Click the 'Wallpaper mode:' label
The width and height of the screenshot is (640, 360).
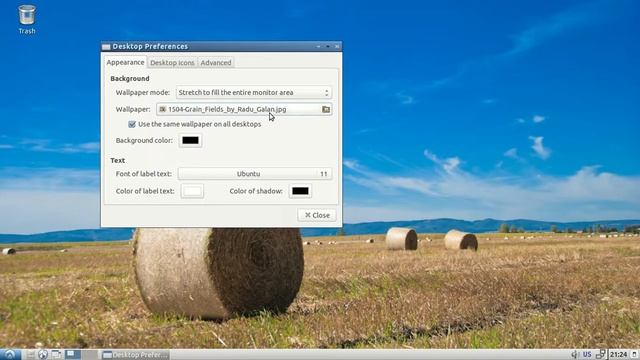coord(142,93)
